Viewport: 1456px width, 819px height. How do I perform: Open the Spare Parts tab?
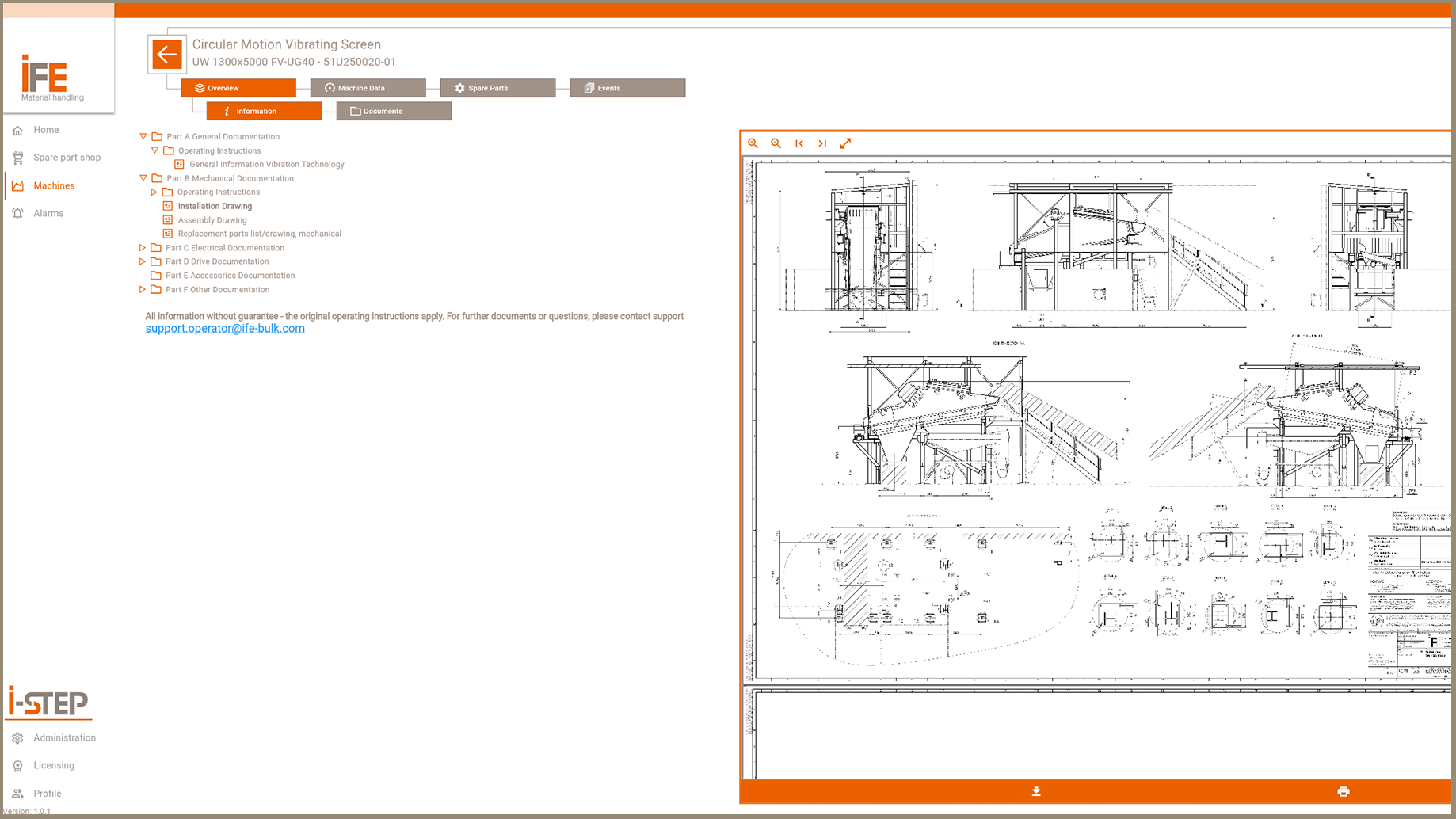pos(497,88)
